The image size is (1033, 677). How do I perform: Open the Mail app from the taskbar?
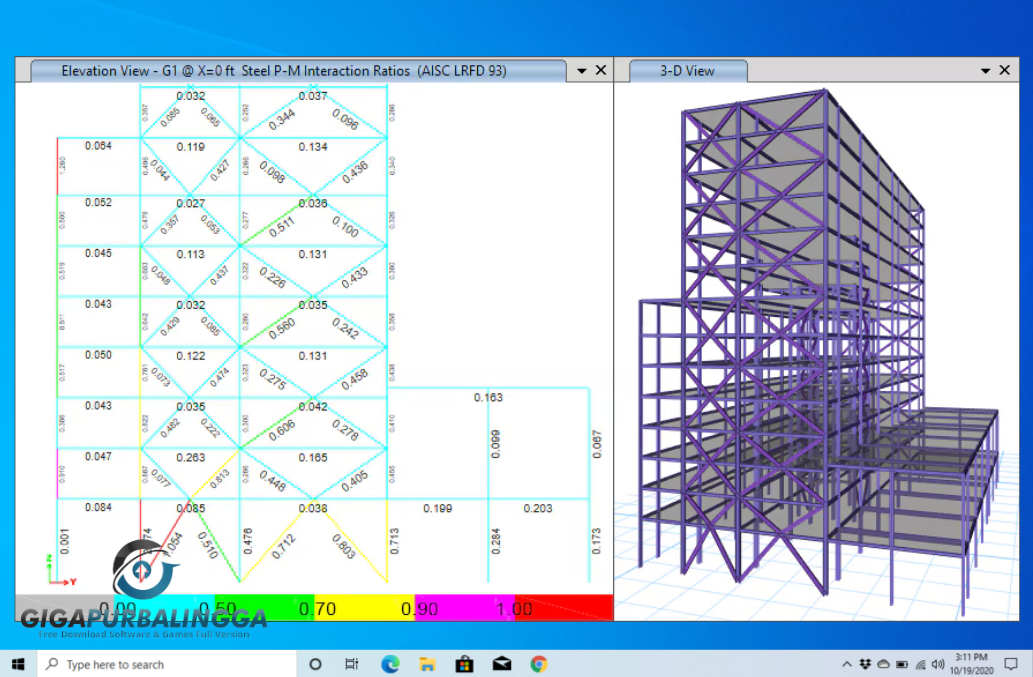point(501,663)
